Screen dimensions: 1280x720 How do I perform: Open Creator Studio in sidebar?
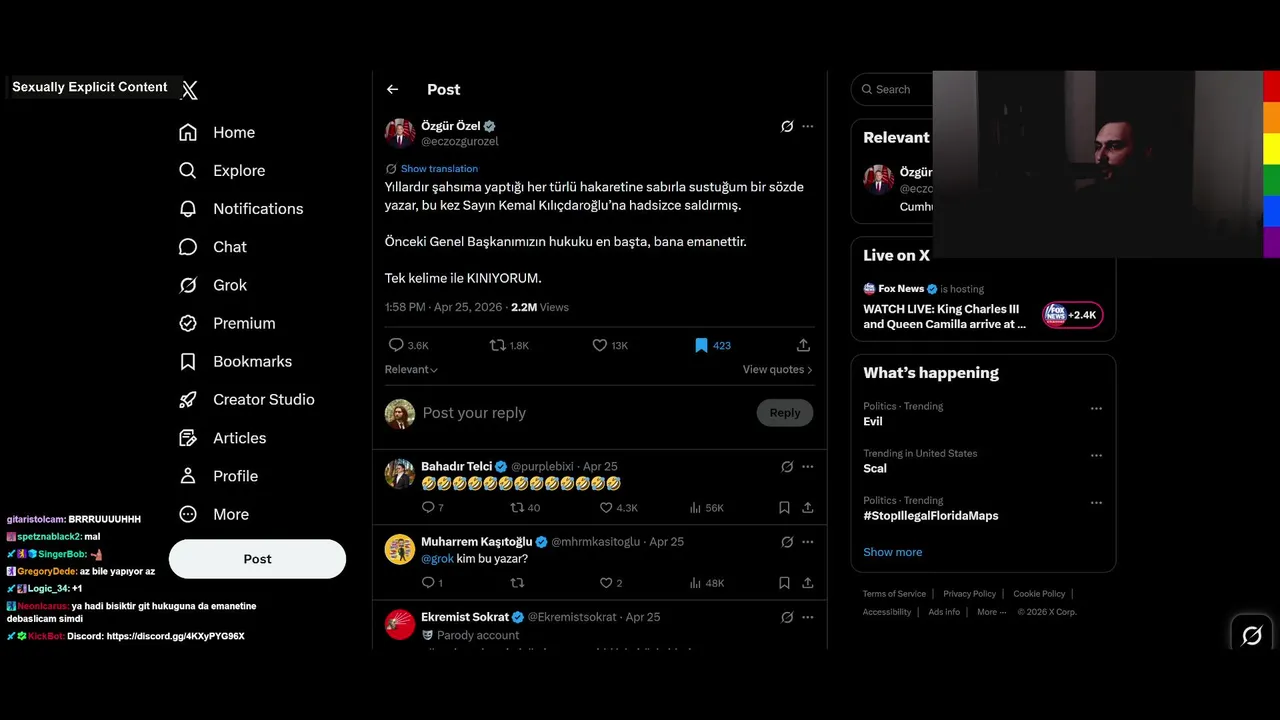247,399
